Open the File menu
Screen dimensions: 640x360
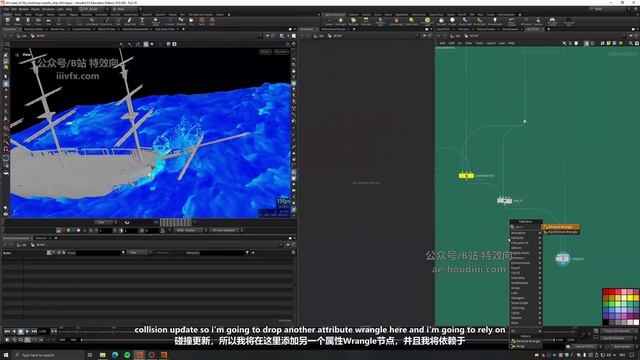(7, 9)
